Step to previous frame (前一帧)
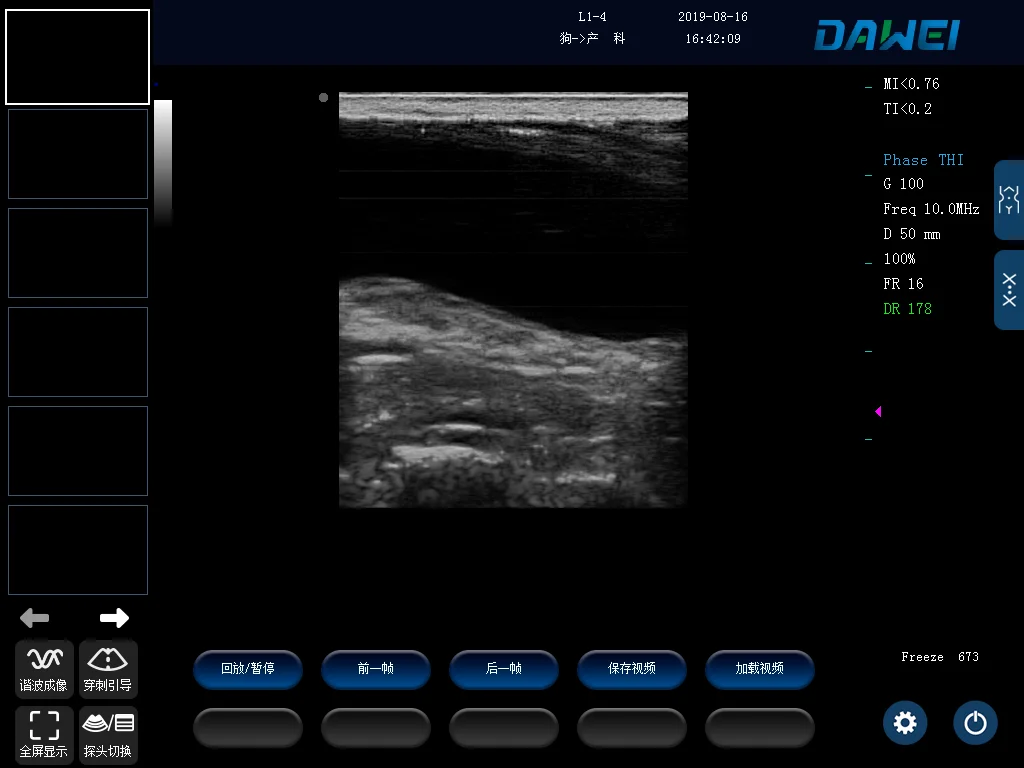 (x=376, y=669)
